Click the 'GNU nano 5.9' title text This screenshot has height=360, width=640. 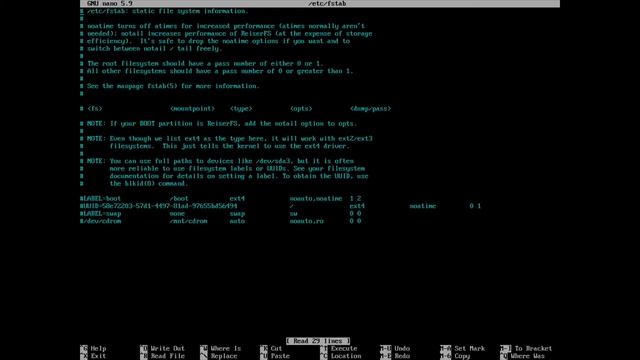click(109, 4)
